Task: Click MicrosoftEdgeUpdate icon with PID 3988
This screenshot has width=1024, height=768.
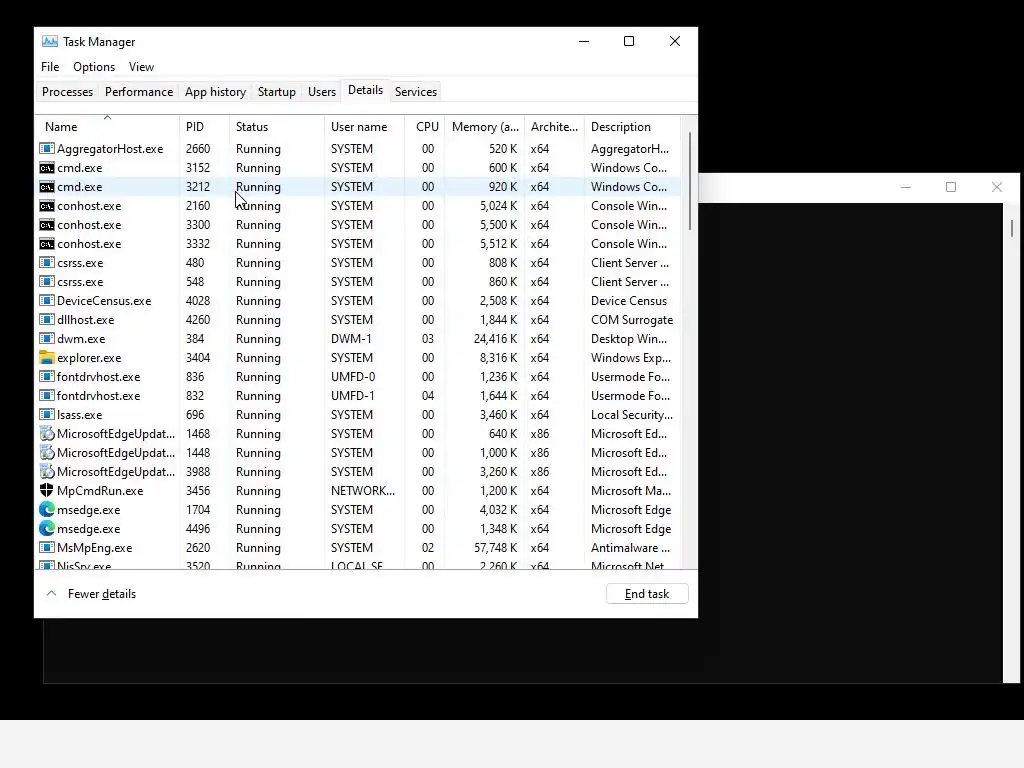Action: 46,471
